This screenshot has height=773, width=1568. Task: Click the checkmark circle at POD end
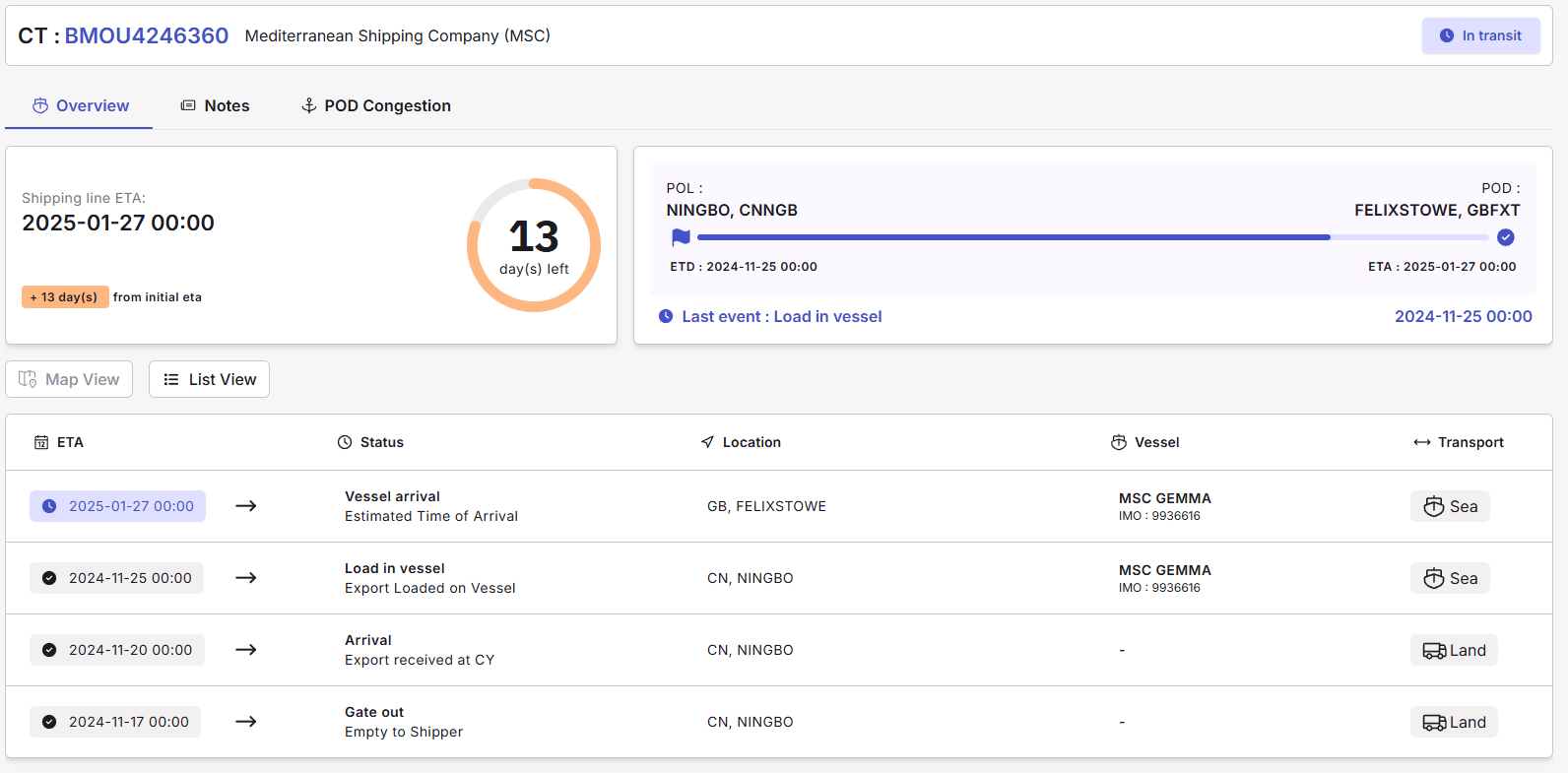pos(1505,237)
